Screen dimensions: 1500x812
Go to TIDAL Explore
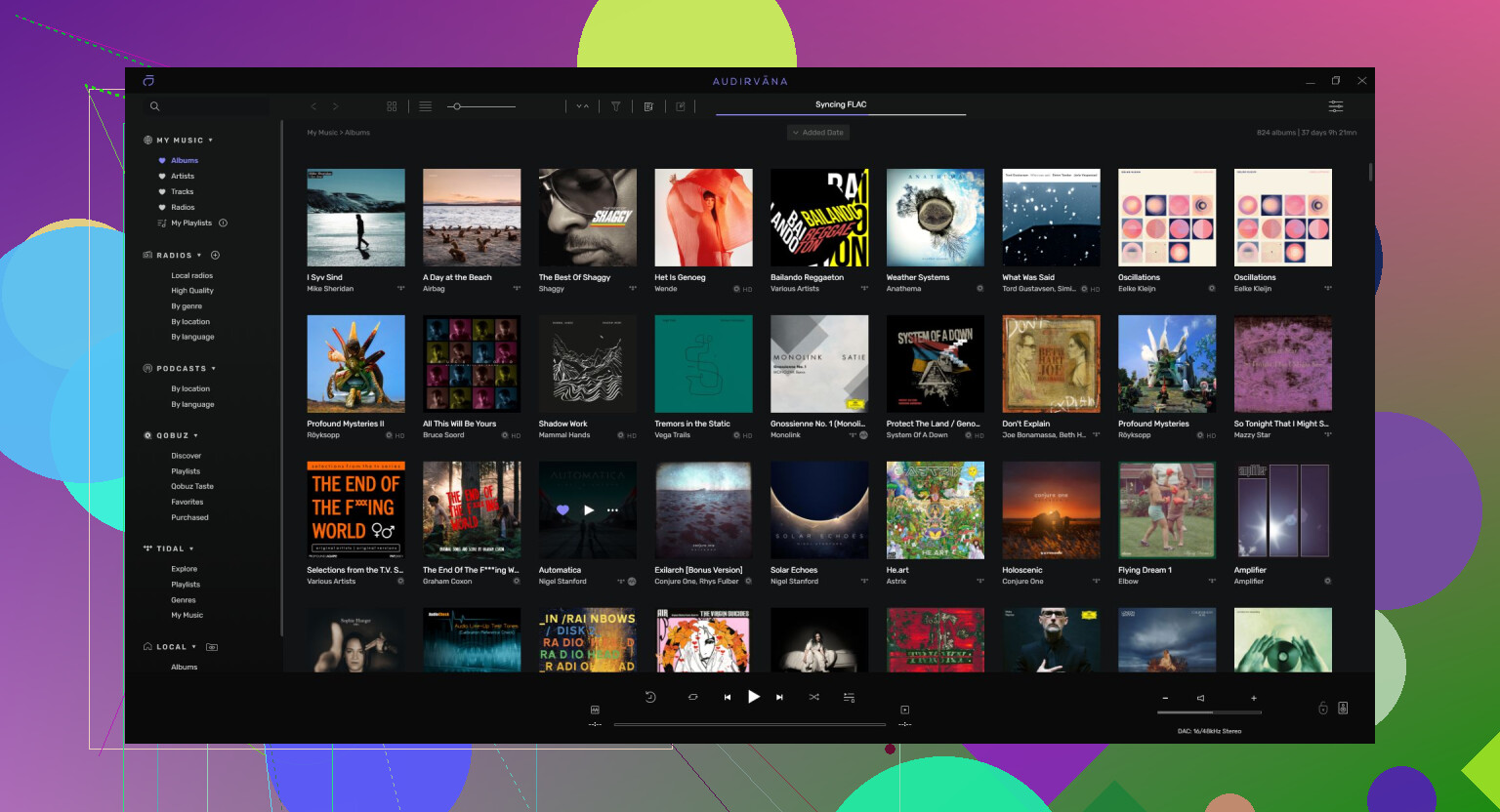(x=184, y=569)
